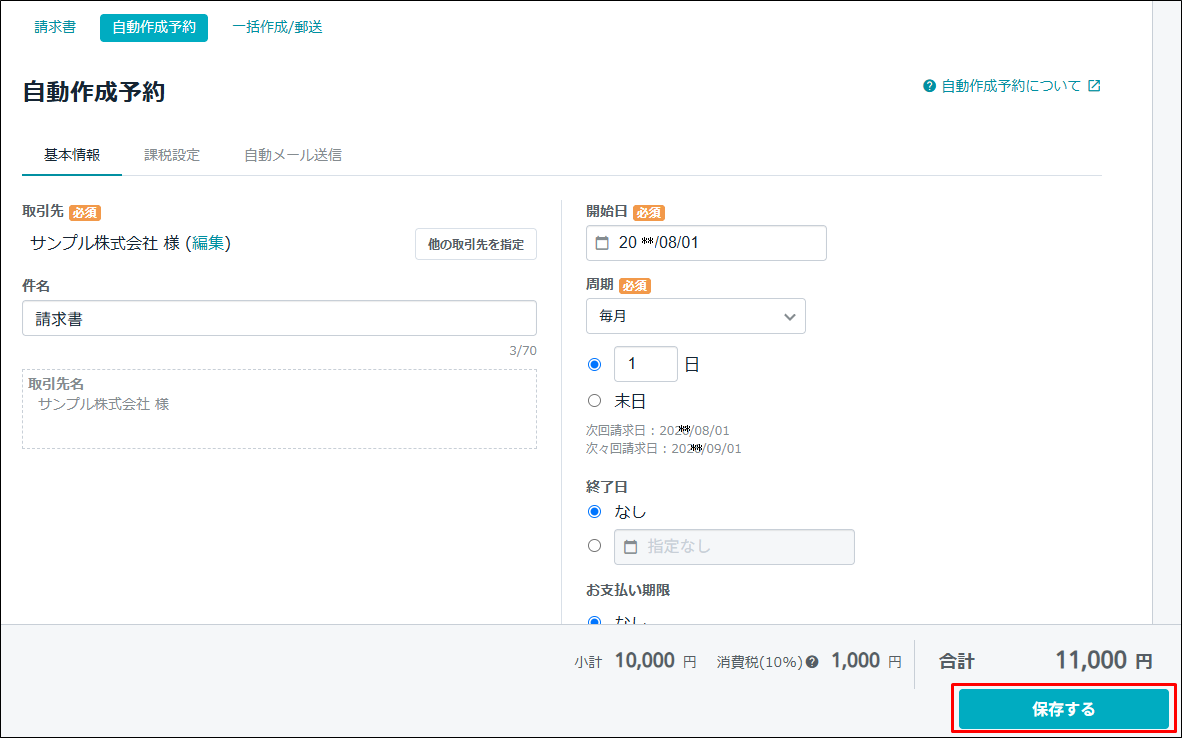Image resolution: width=1182 pixels, height=738 pixels.
Task: Click the 開始日 date field
Action: point(706,243)
